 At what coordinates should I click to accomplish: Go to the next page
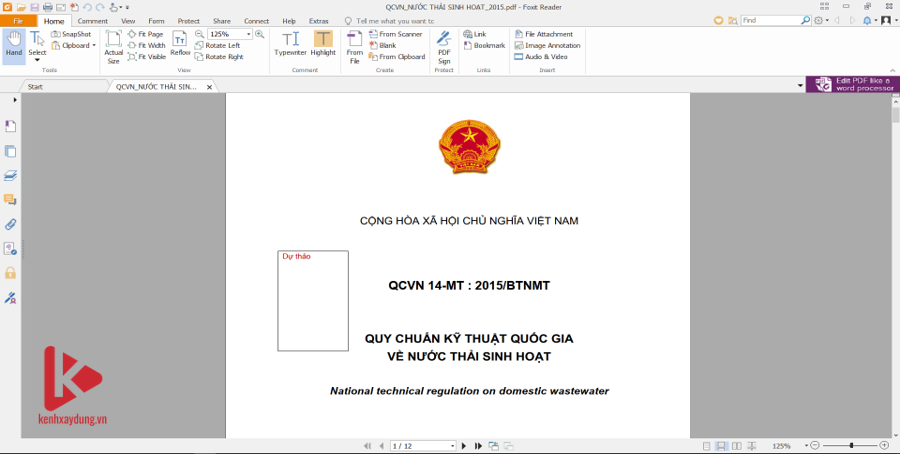pos(464,445)
